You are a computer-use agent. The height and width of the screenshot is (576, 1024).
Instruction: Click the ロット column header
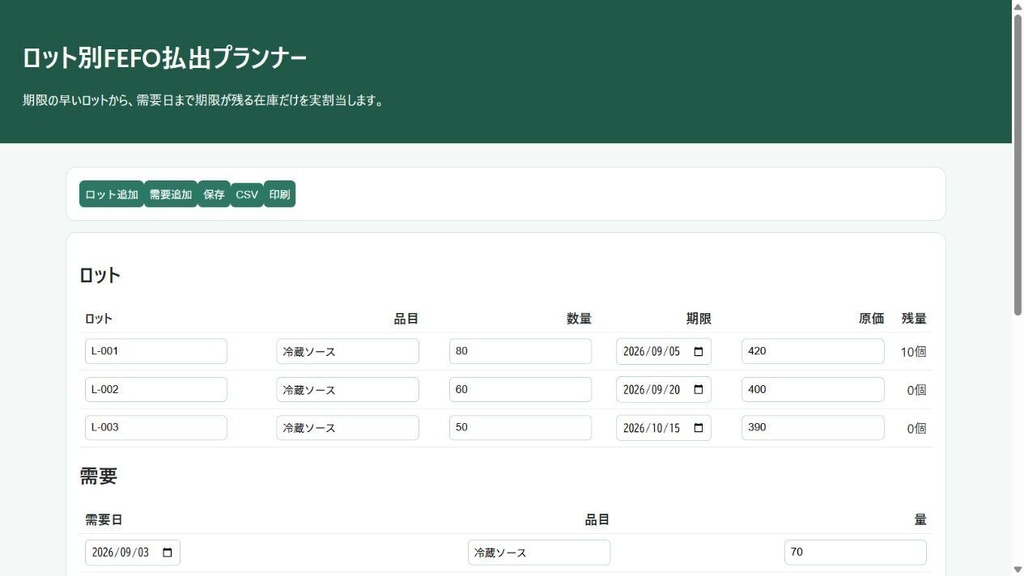point(99,319)
